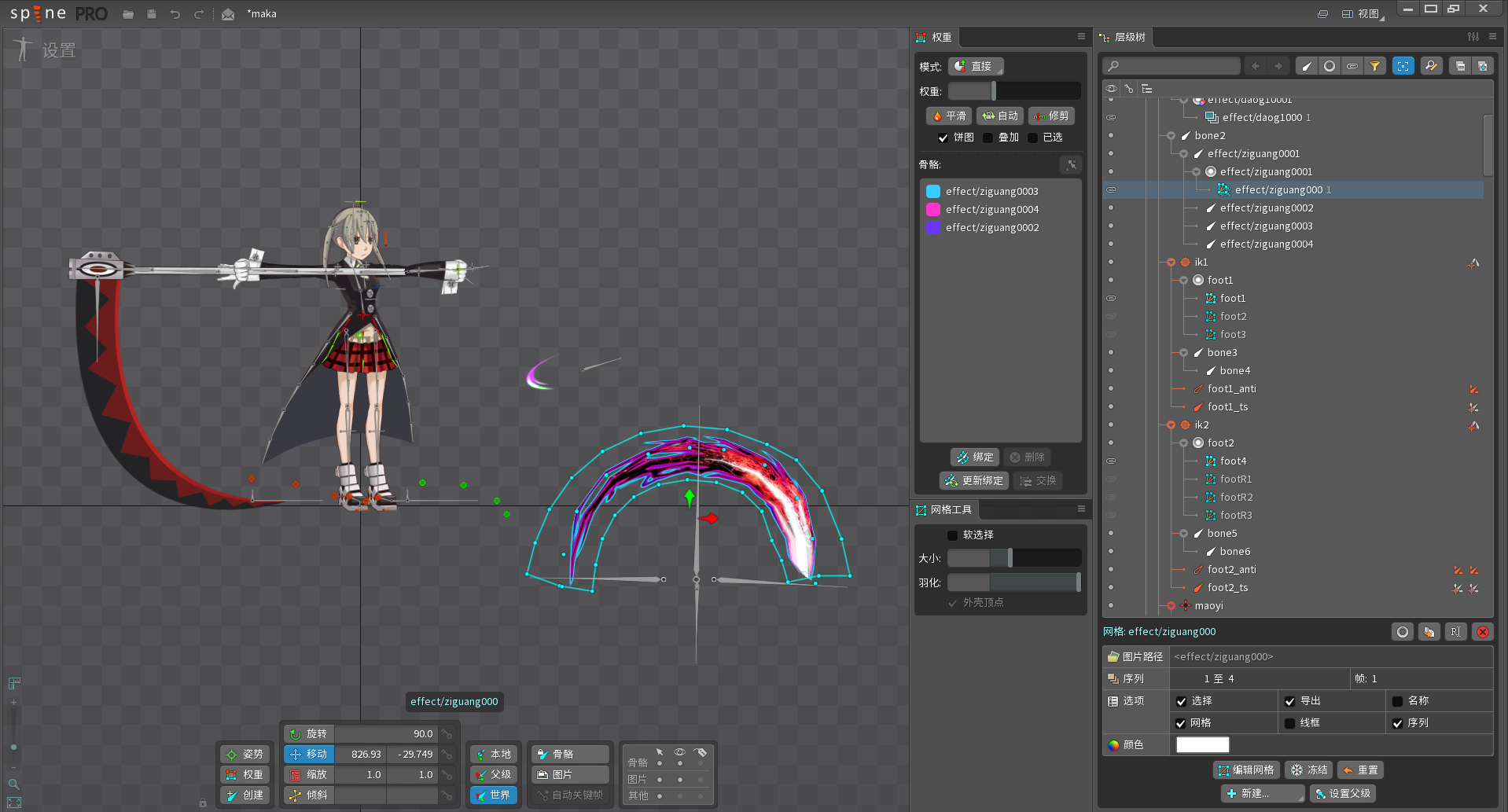Screen dimensions: 1508x812
Task: Click the duplicate mesh icon in properties
Action: [1429, 631]
